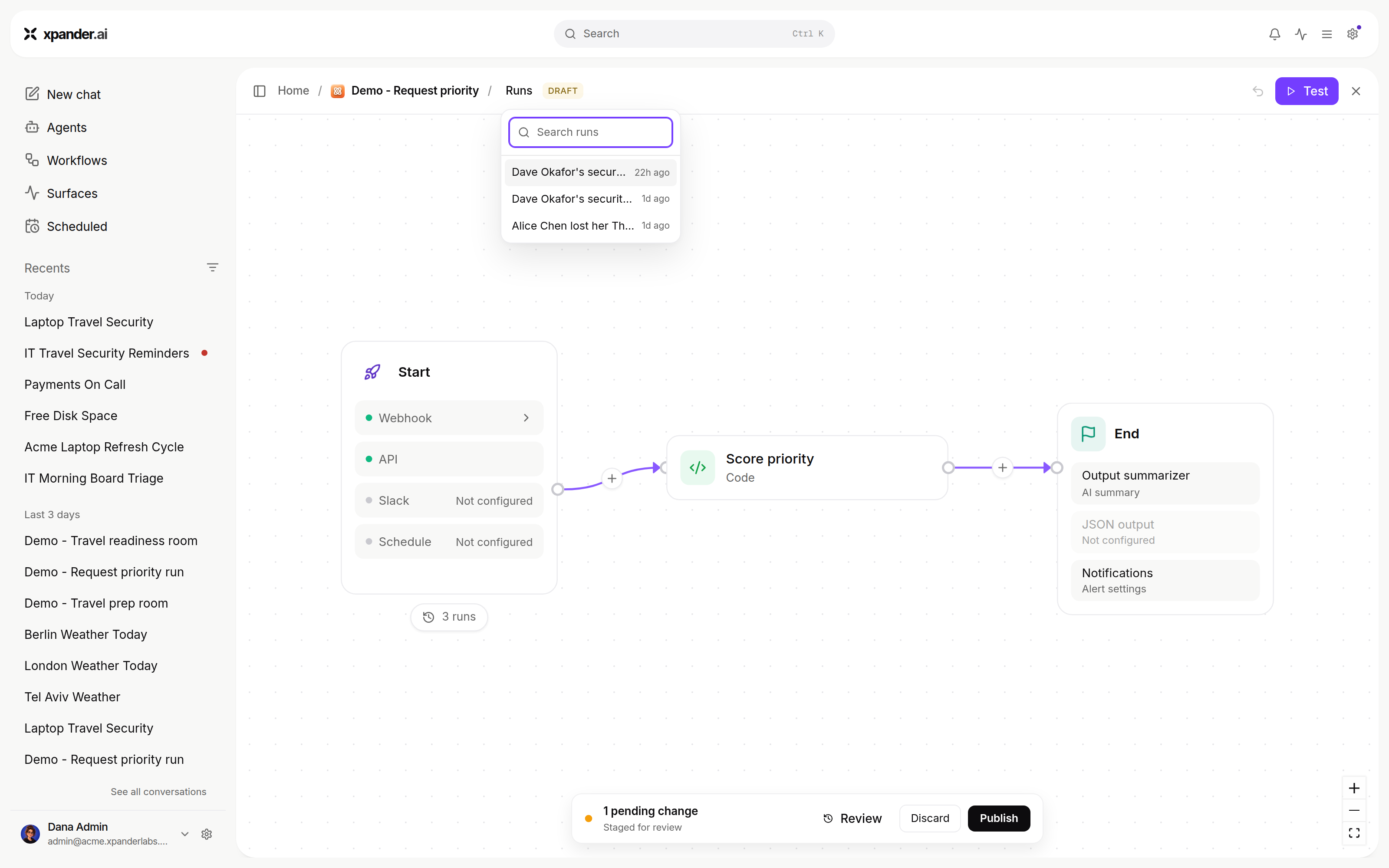This screenshot has width=1389, height=868.
Task: Click the undo arrow next to Test
Action: coord(1257,91)
